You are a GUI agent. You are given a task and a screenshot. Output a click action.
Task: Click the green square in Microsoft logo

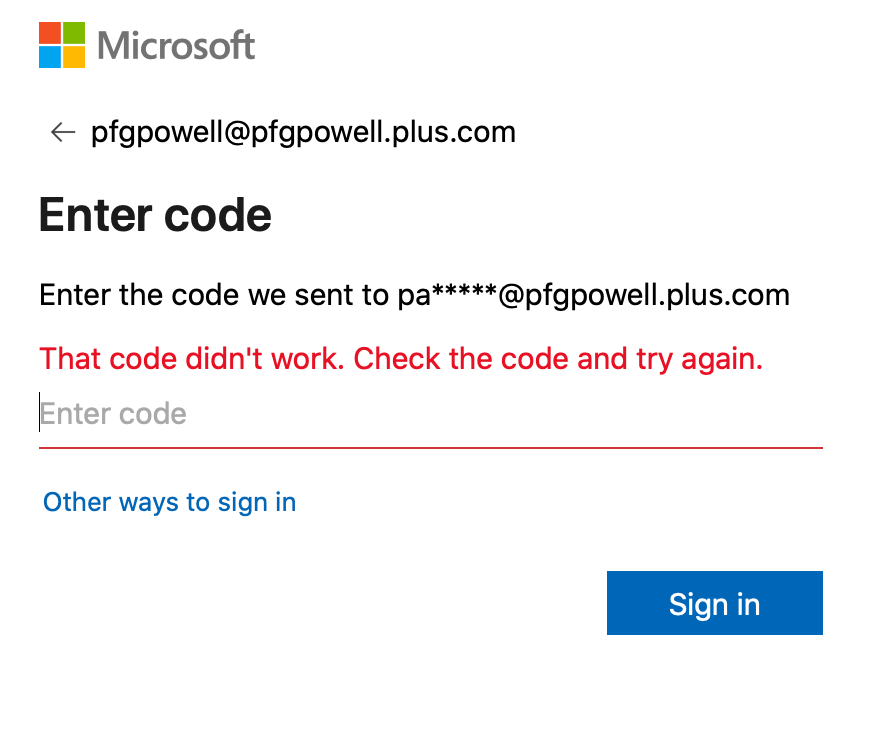pyautogui.click(x=74, y=33)
